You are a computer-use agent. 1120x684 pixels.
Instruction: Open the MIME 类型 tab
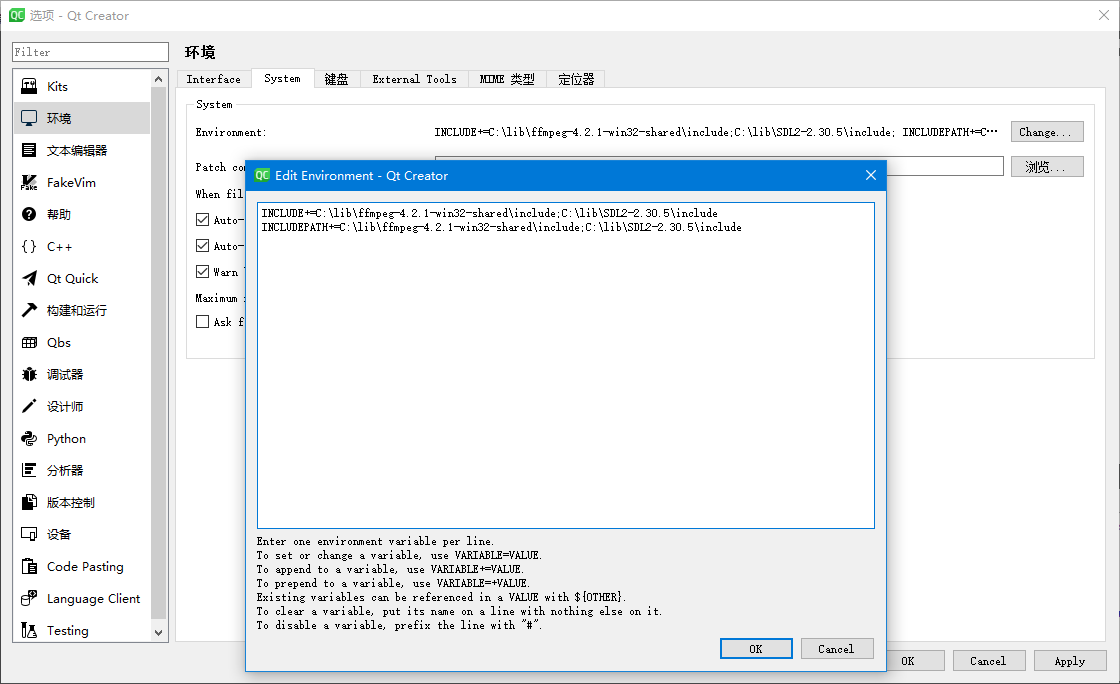tap(507, 79)
